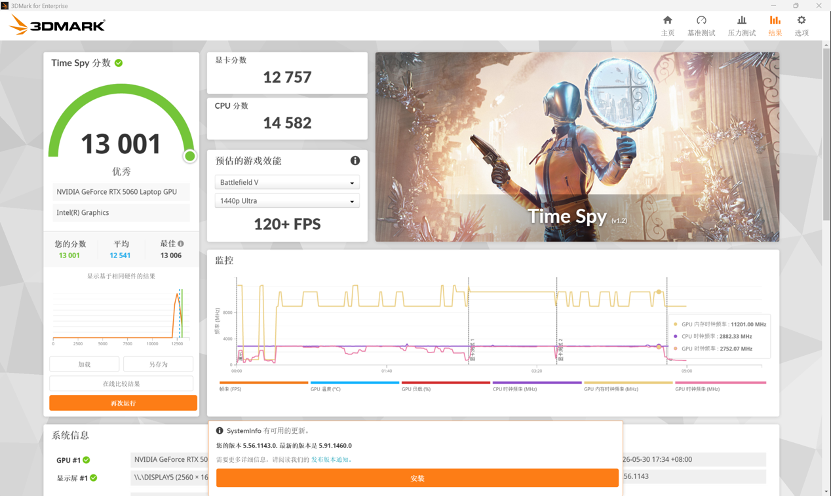Click 在线比较结果 compare online button
The width and height of the screenshot is (832, 496).
[x=122, y=384]
